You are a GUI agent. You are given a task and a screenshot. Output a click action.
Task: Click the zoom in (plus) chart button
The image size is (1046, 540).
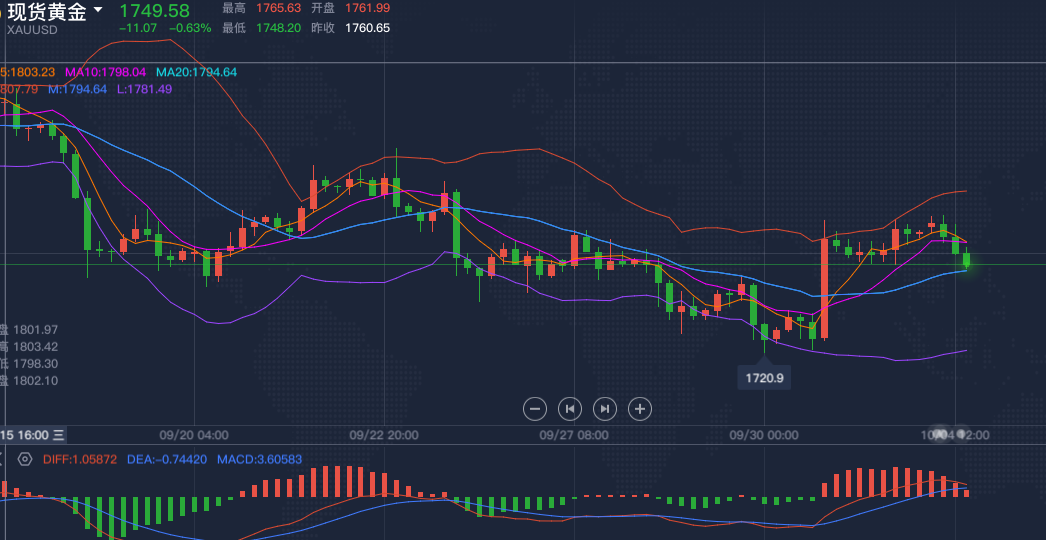coord(640,408)
